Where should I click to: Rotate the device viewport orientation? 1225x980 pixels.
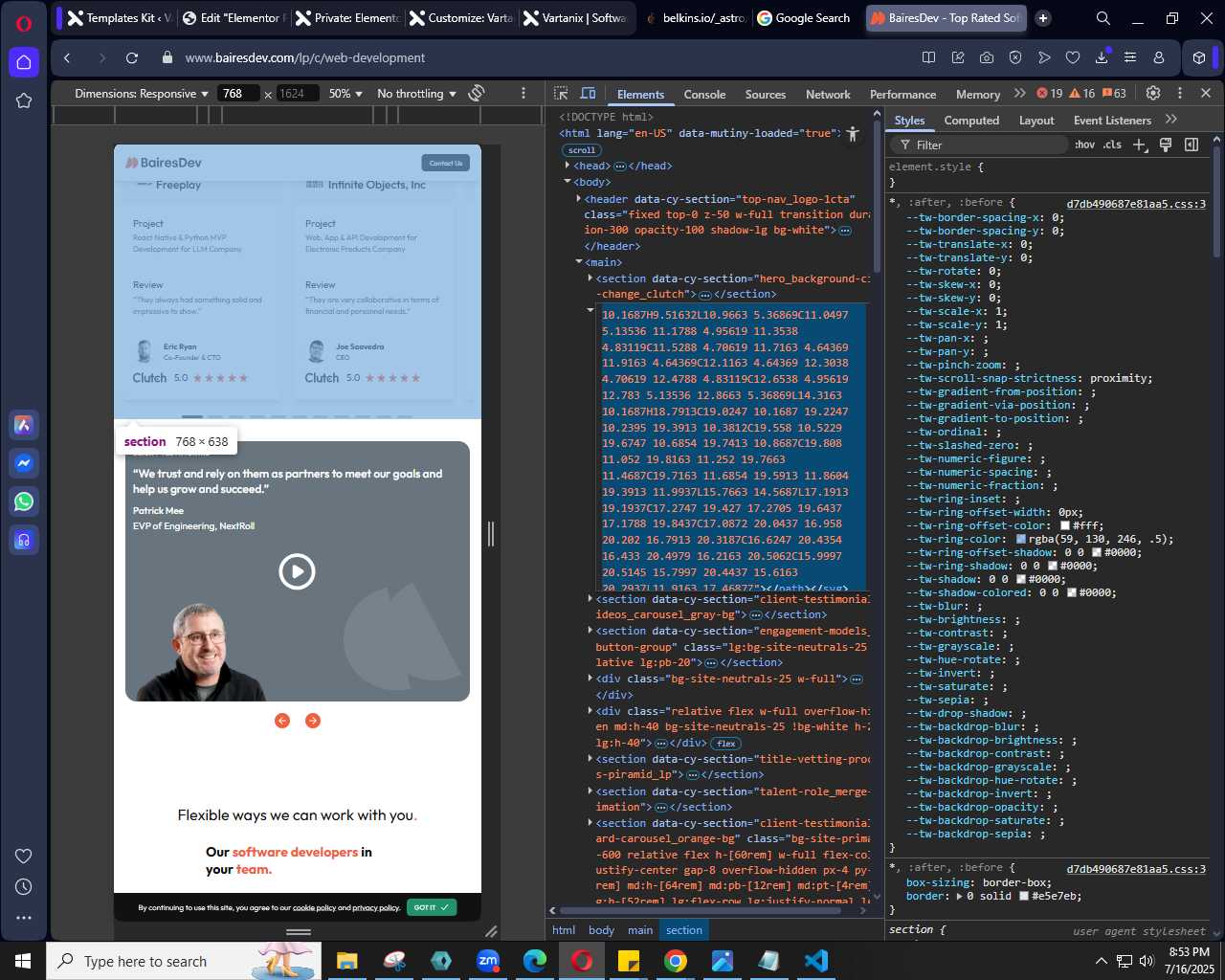pos(477,93)
